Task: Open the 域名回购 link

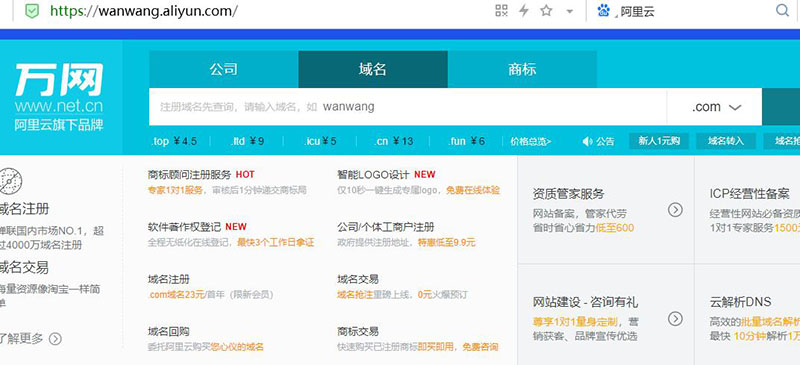Action: click(168, 331)
